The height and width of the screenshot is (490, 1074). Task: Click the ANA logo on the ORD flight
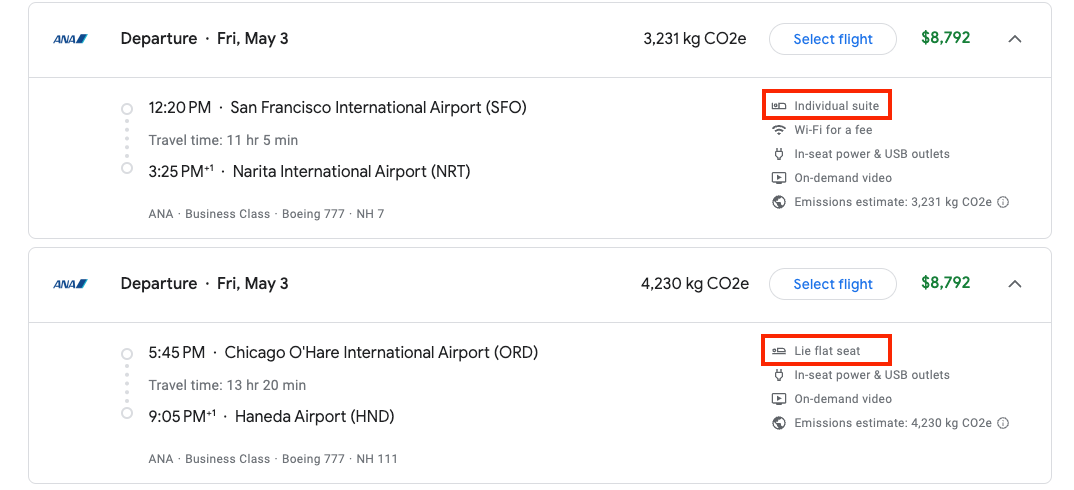pyautogui.click(x=71, y=284)
